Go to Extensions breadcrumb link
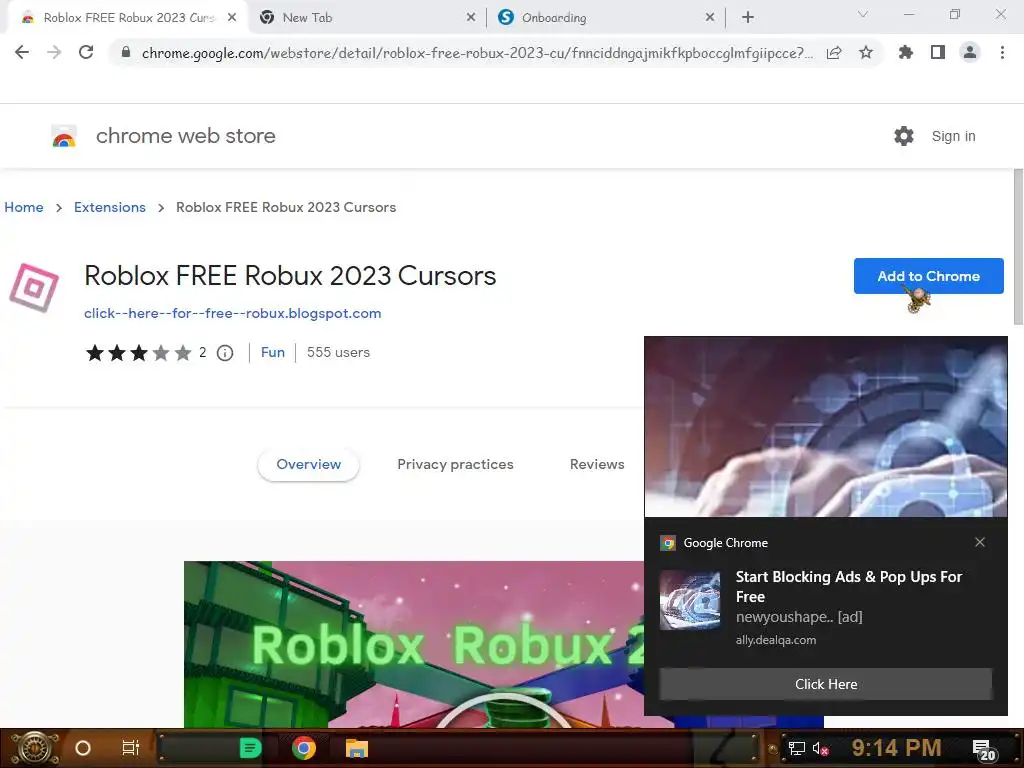This screenshot has height=768, width=1024. pyautogui.click(x=110, y=207)
